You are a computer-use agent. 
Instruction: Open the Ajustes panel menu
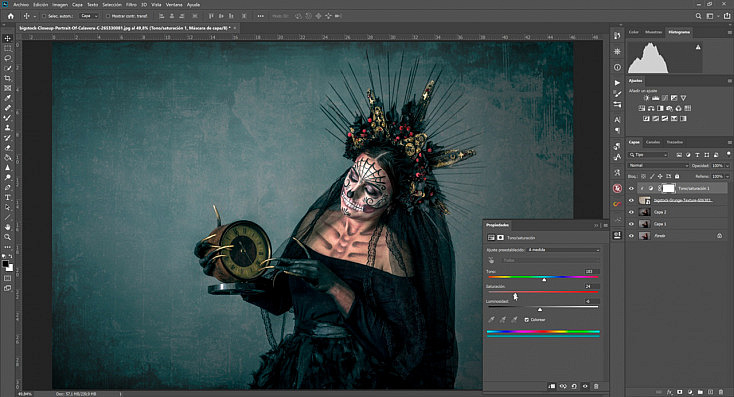[x=729, y=81]
